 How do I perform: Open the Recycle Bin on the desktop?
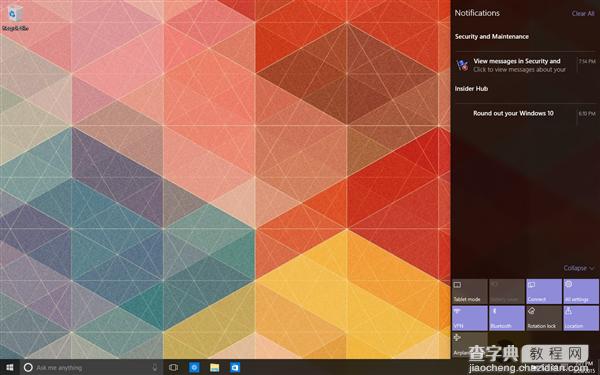pos(15,18)
